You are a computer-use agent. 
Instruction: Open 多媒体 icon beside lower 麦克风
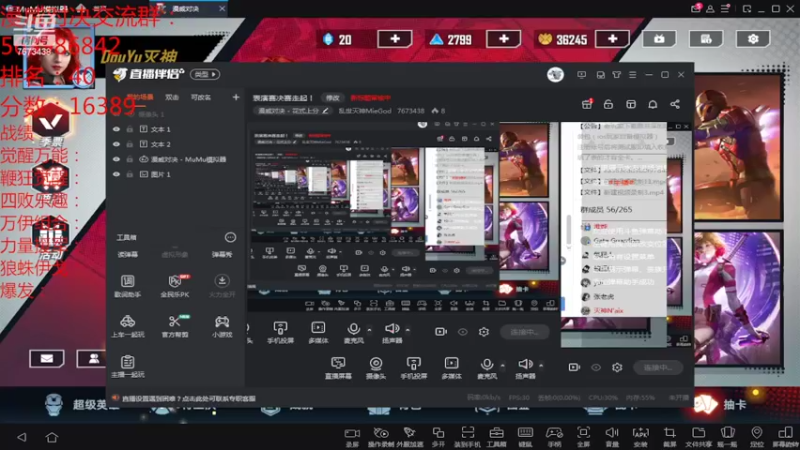(452, 368)
